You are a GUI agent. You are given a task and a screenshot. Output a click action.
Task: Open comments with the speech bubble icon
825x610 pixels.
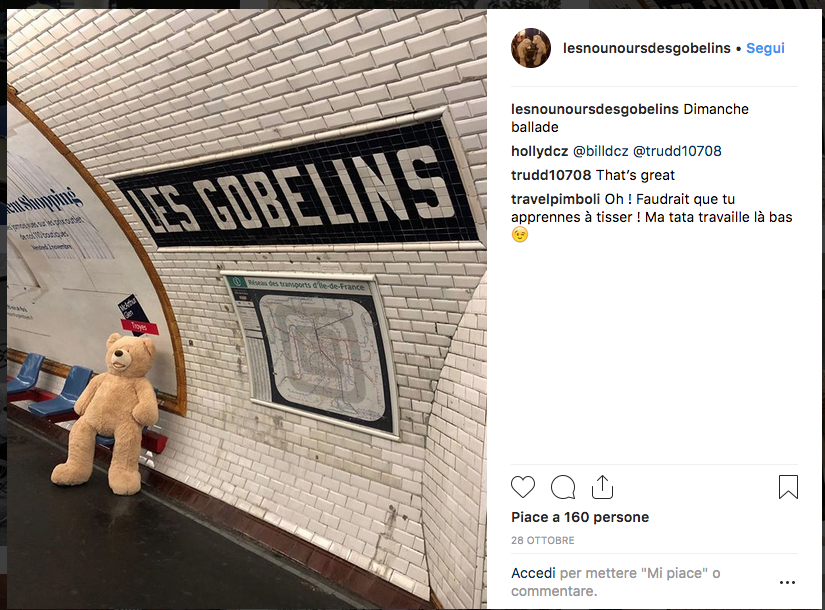click(562, 487)
